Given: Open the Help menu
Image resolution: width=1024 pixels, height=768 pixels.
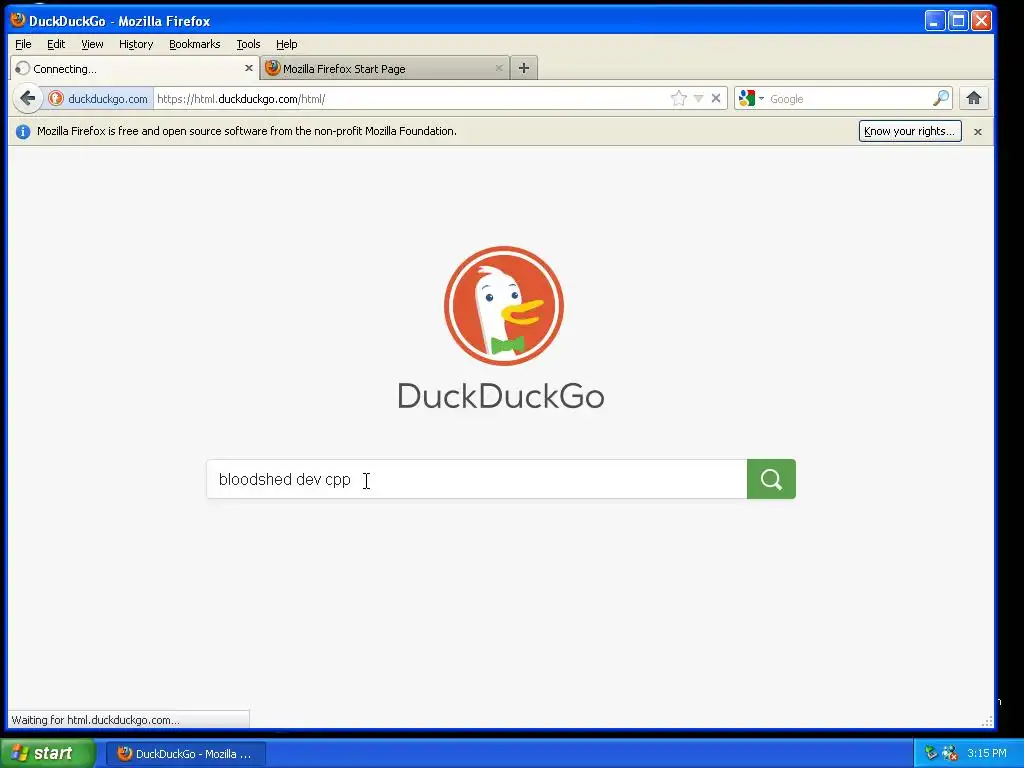Looking at the screenshot, I should 287,44.
